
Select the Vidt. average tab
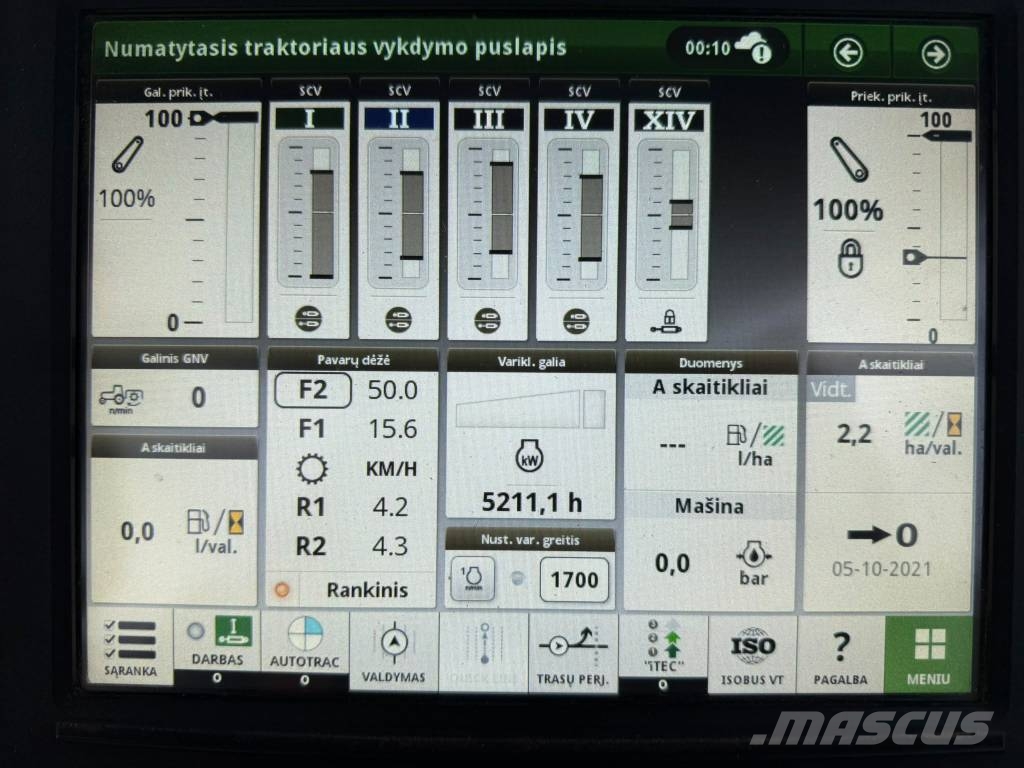(831, 390)
